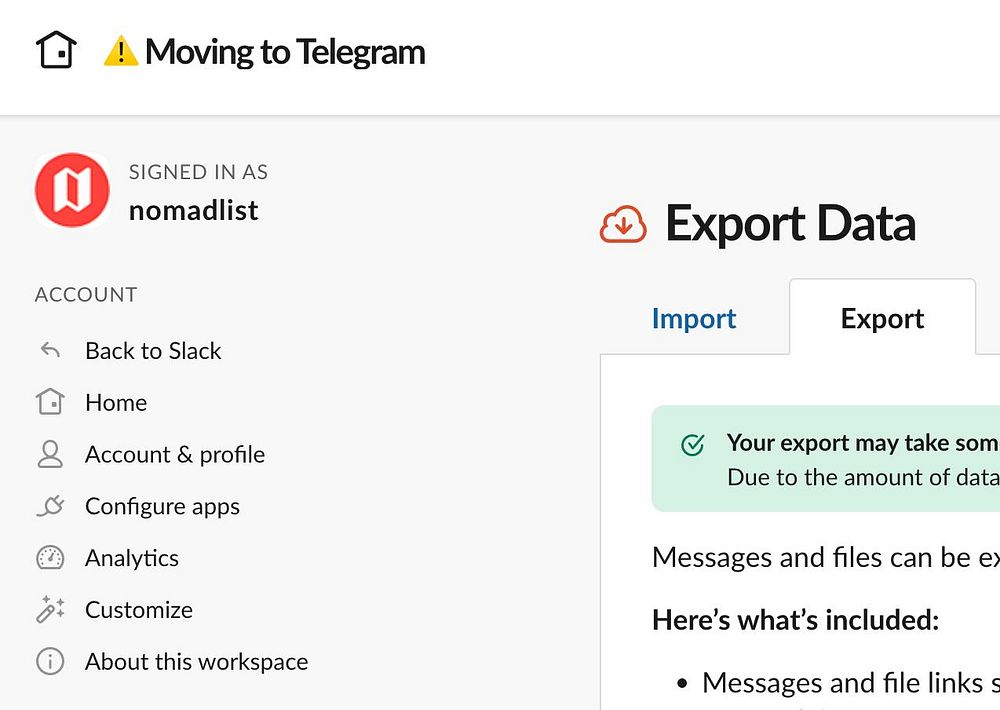Click the Export Data cloud download icon

pyautogui.click(x=624, y=224)
